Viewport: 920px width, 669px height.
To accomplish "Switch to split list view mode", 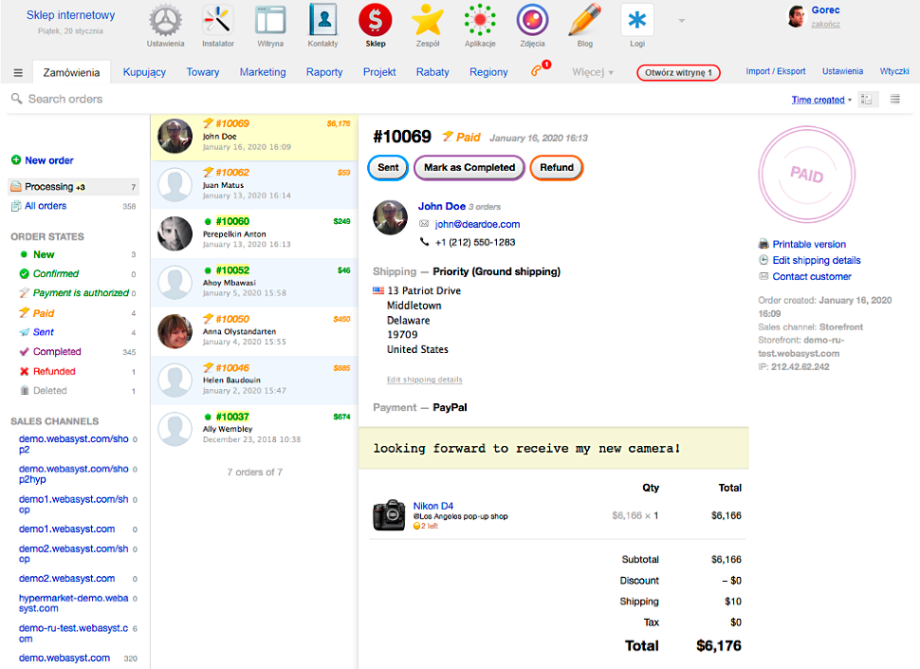I will tap(867, 99).
